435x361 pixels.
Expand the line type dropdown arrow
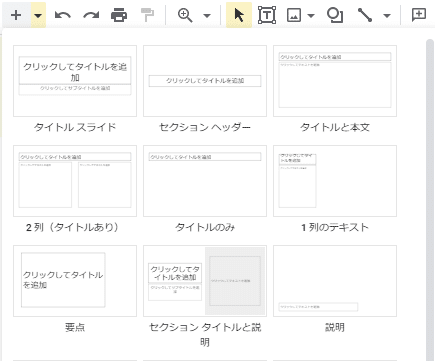(x=387, y=16)
